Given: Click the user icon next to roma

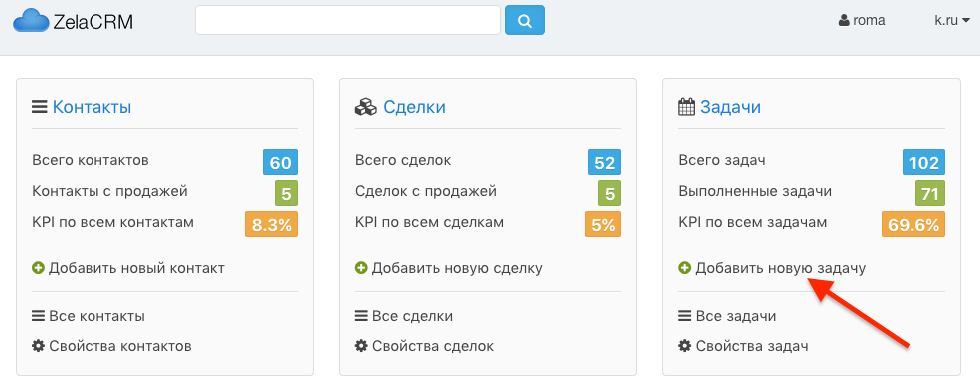Looking at the screenshot, I should coord(844,21).
